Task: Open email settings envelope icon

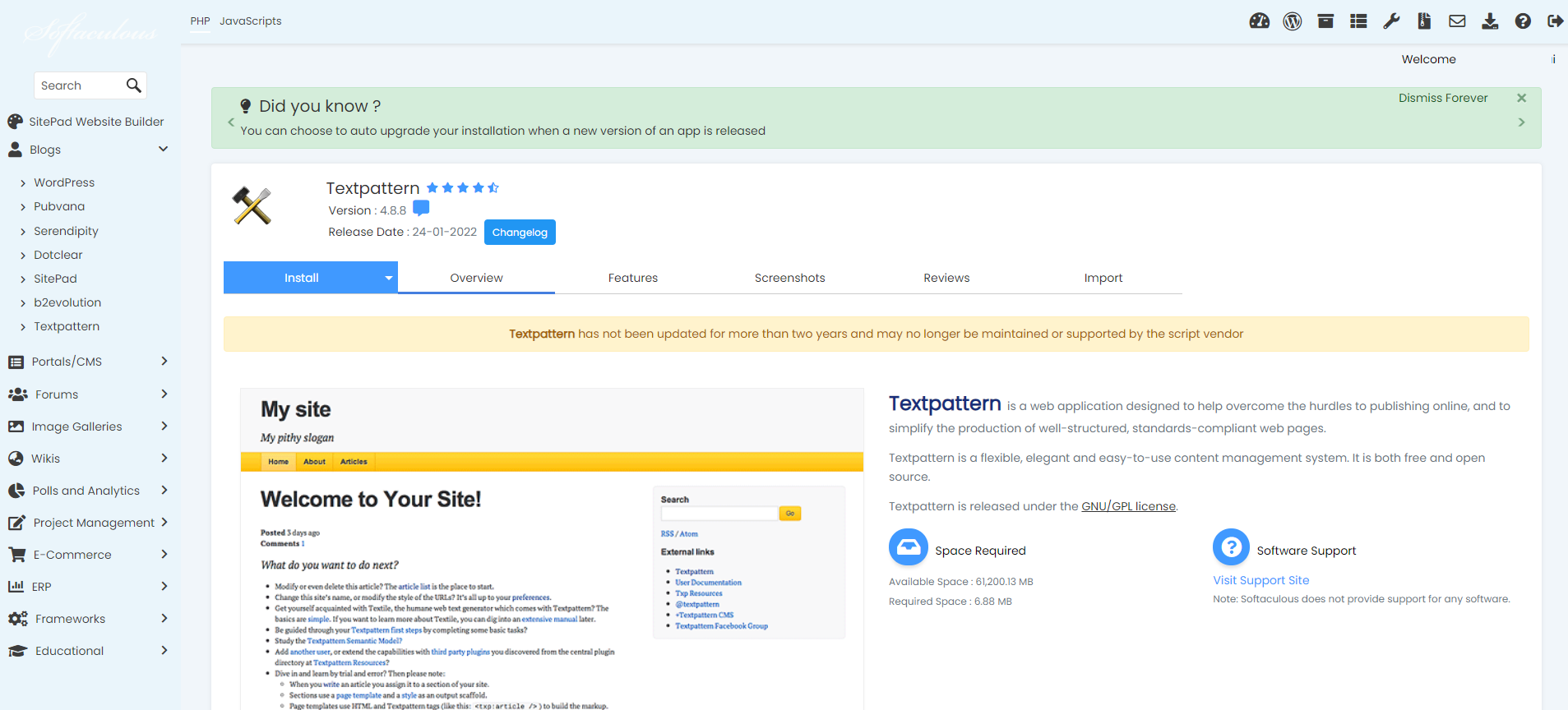Action: pyautogui.click(x=1457, y=21)
